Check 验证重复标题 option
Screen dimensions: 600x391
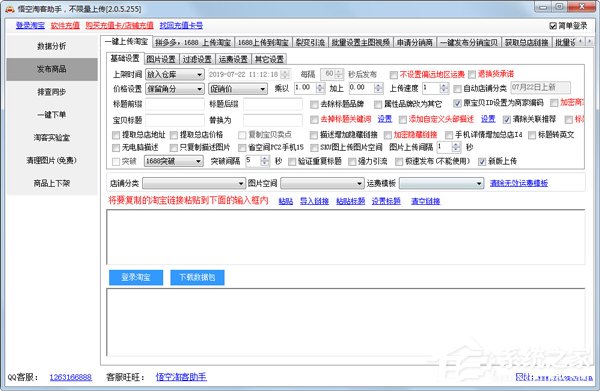[x=292, y=162]
